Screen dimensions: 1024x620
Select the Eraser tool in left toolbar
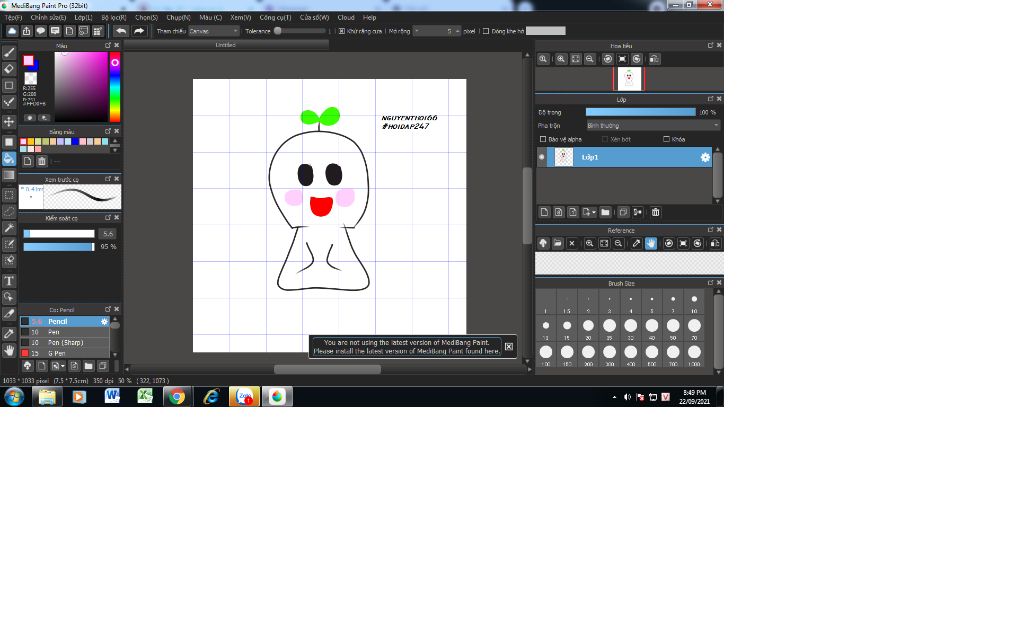[x=9, y=69]
